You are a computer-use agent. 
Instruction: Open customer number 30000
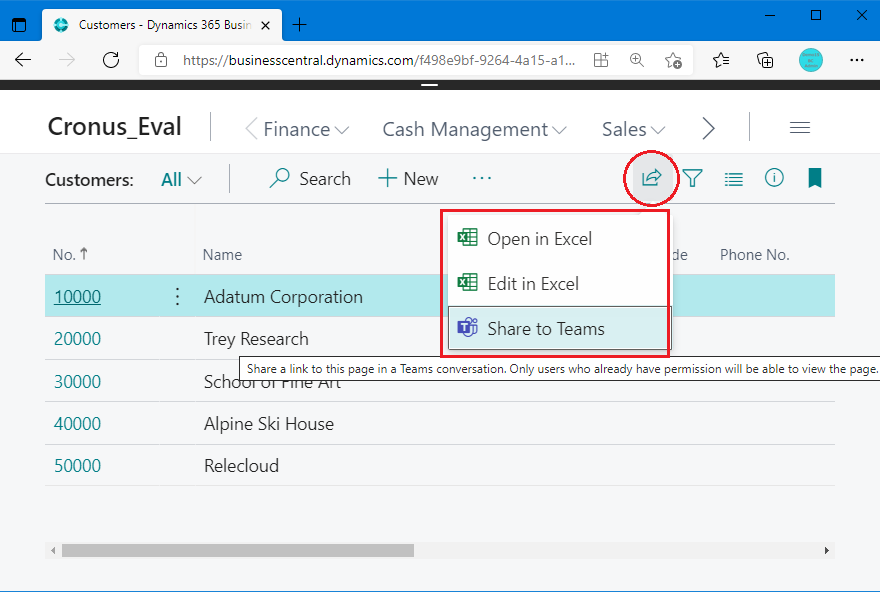(x=77, y=381)
